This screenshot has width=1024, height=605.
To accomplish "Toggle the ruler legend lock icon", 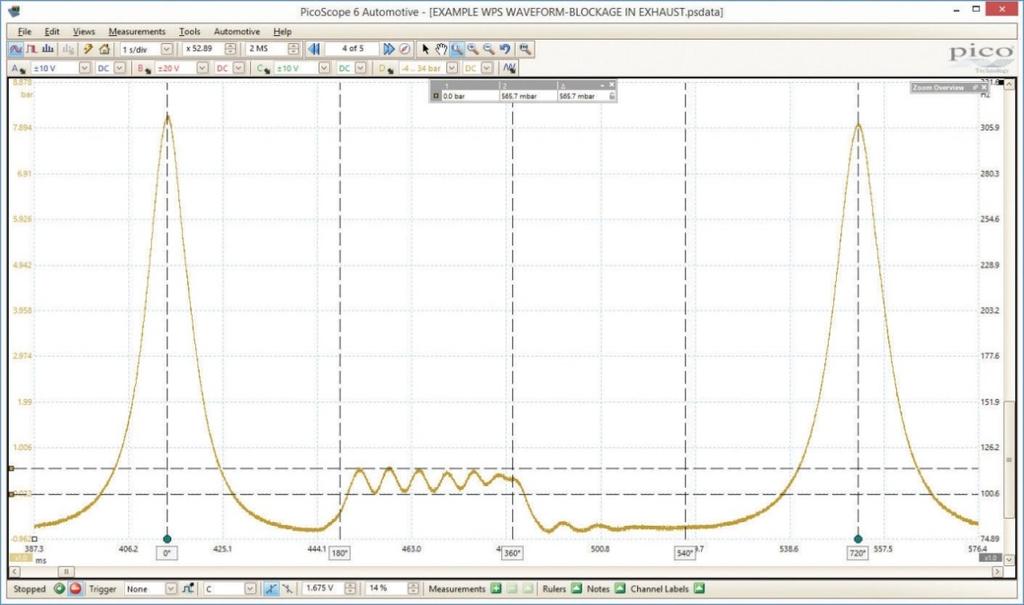I will [x=612, y=96].
